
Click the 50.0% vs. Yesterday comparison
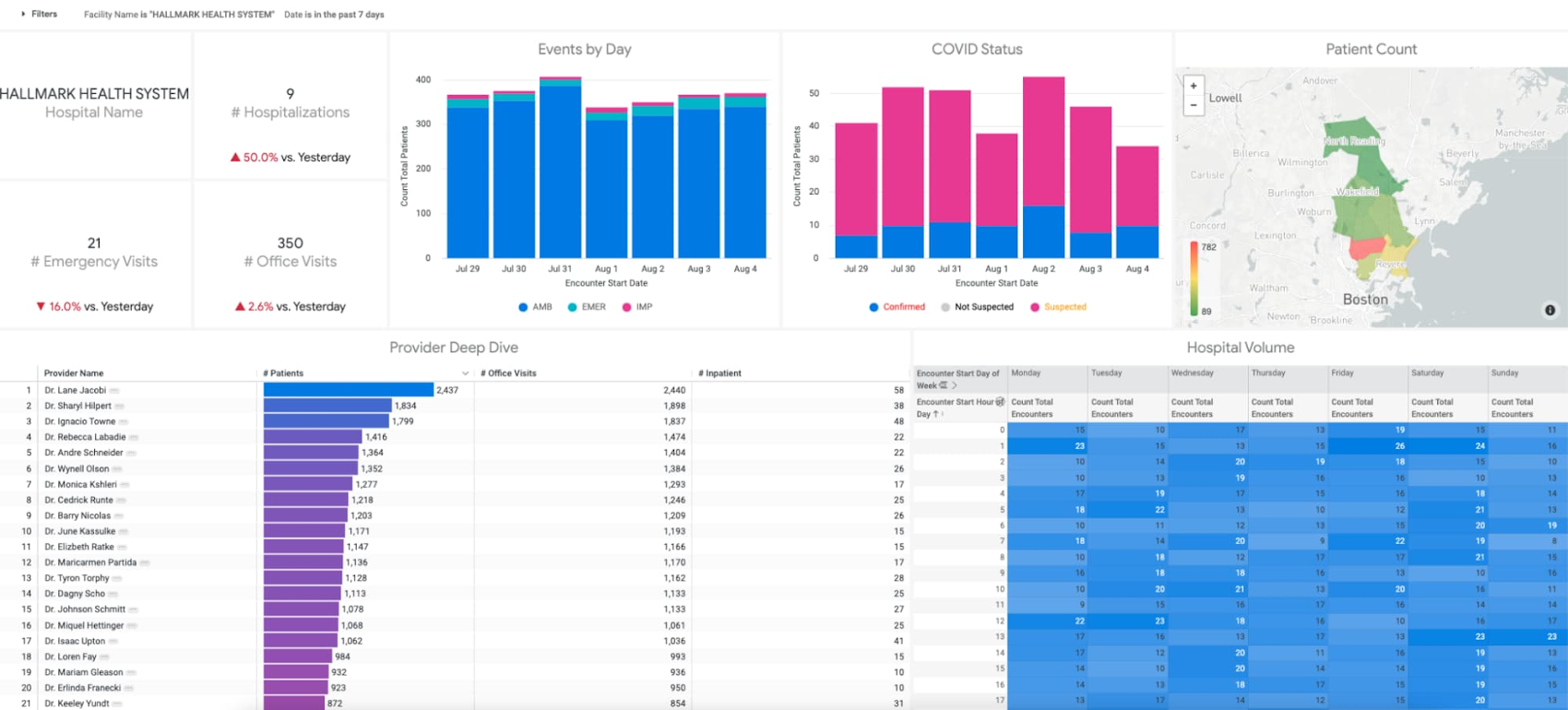[290, 158]
